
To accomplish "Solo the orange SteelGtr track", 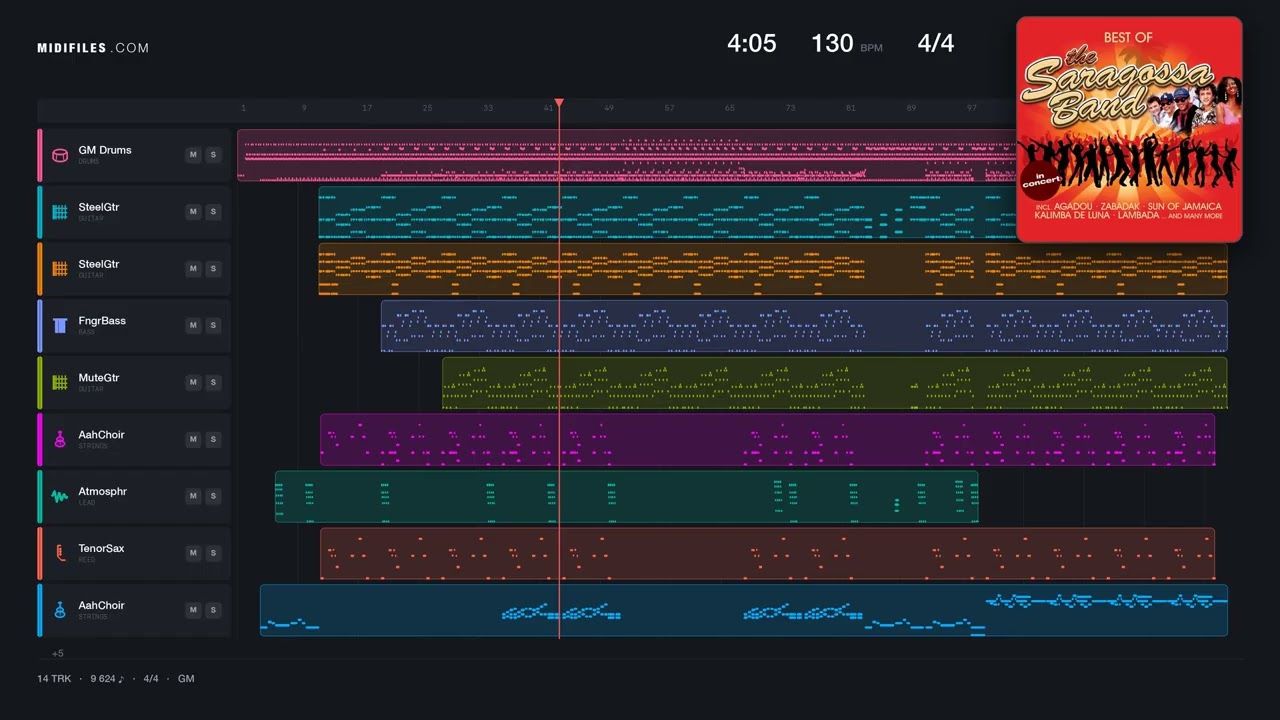I will point(212,269).
